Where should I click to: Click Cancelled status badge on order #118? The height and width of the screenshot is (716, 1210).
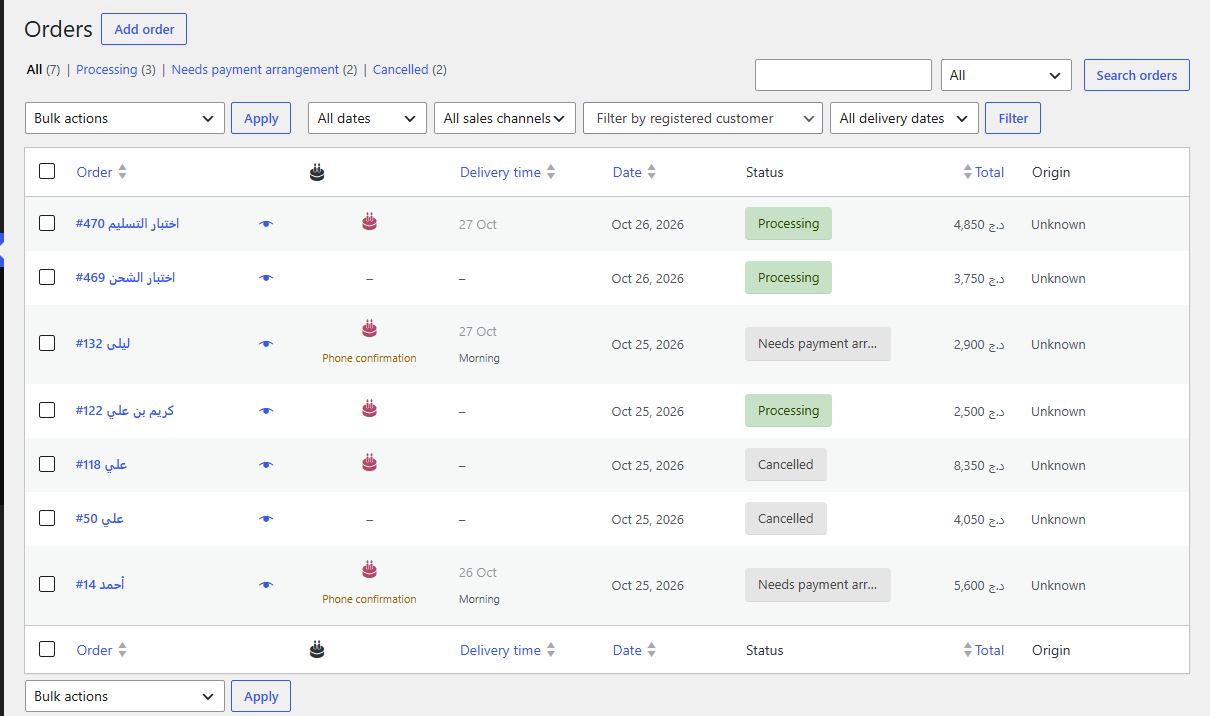tap(786, 465)
